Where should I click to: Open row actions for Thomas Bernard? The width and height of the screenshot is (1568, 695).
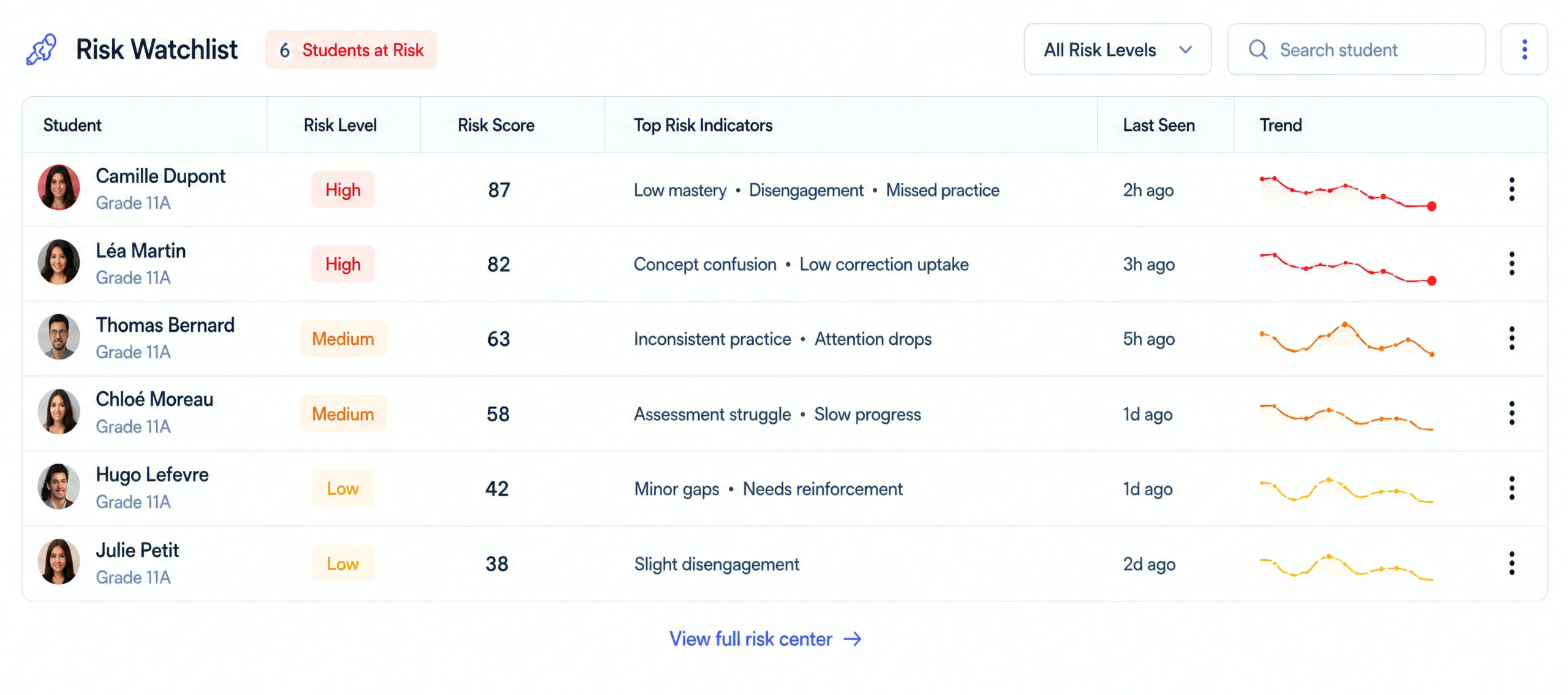(1512, 339)
